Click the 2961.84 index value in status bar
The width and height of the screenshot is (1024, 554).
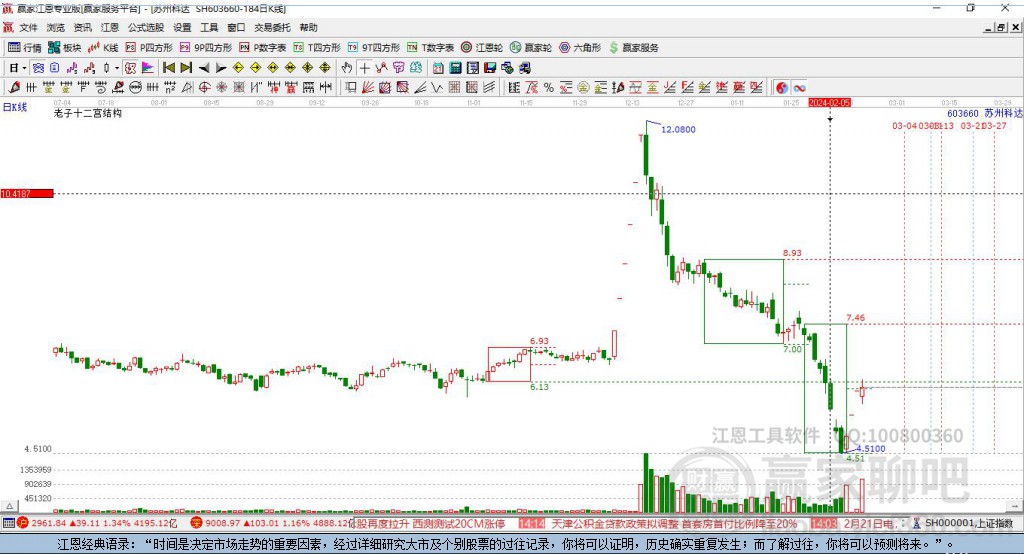(49, 523)
